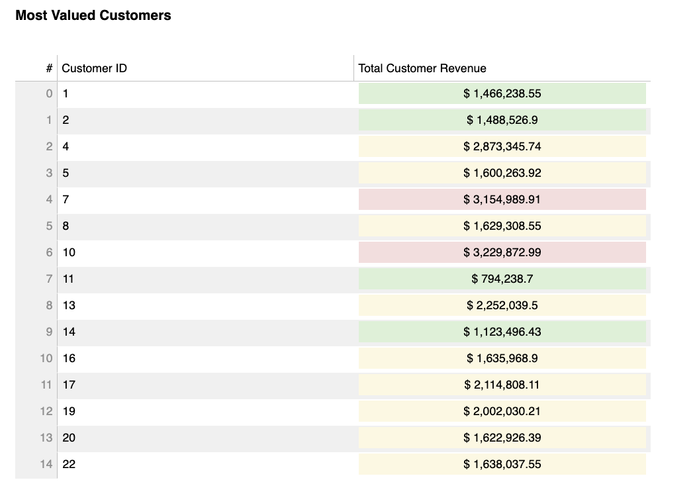699x490 pixels.
Task: Select row index number 12
Action: coord(46,411)
